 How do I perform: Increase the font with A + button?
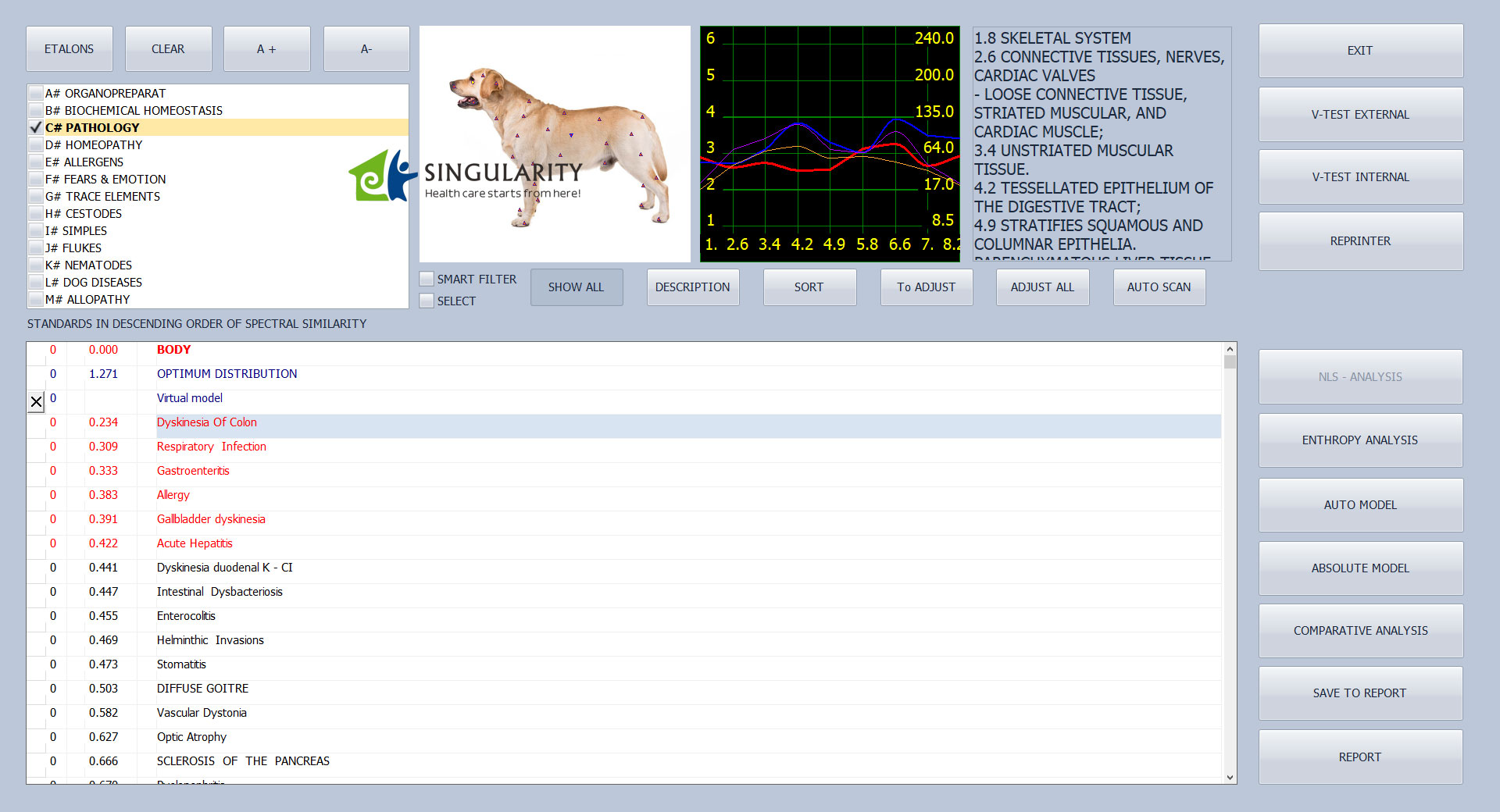(266, 49)
